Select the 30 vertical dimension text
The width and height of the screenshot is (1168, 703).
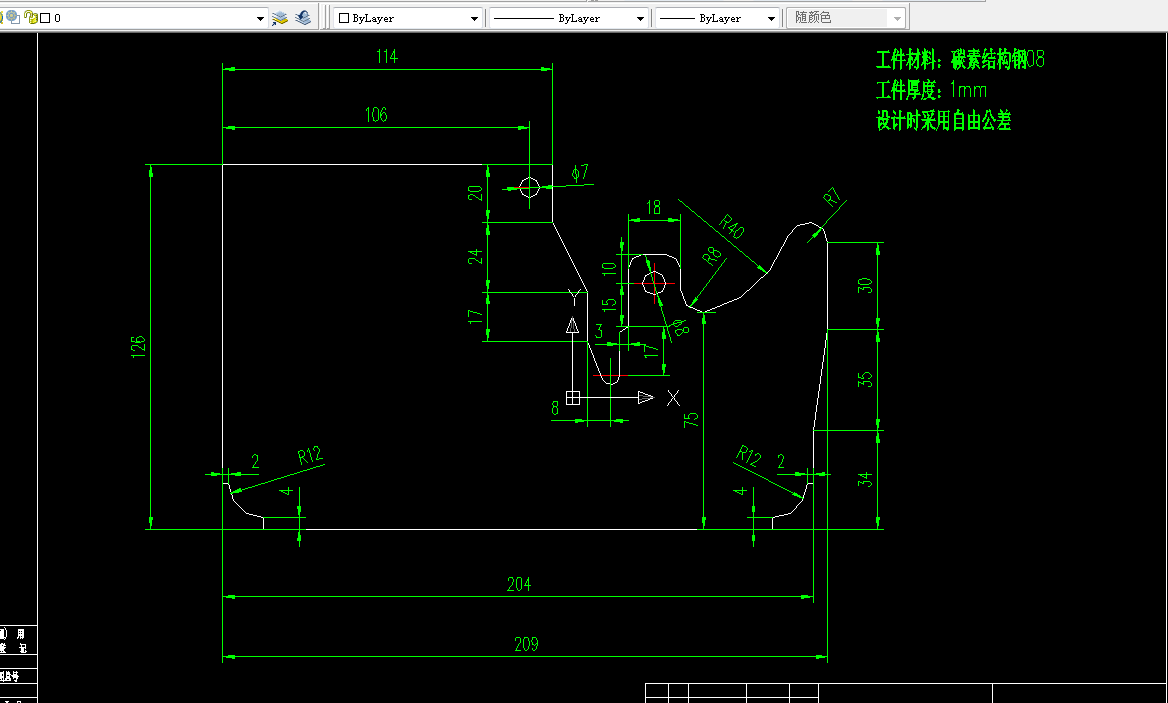[x=865, y=285]
